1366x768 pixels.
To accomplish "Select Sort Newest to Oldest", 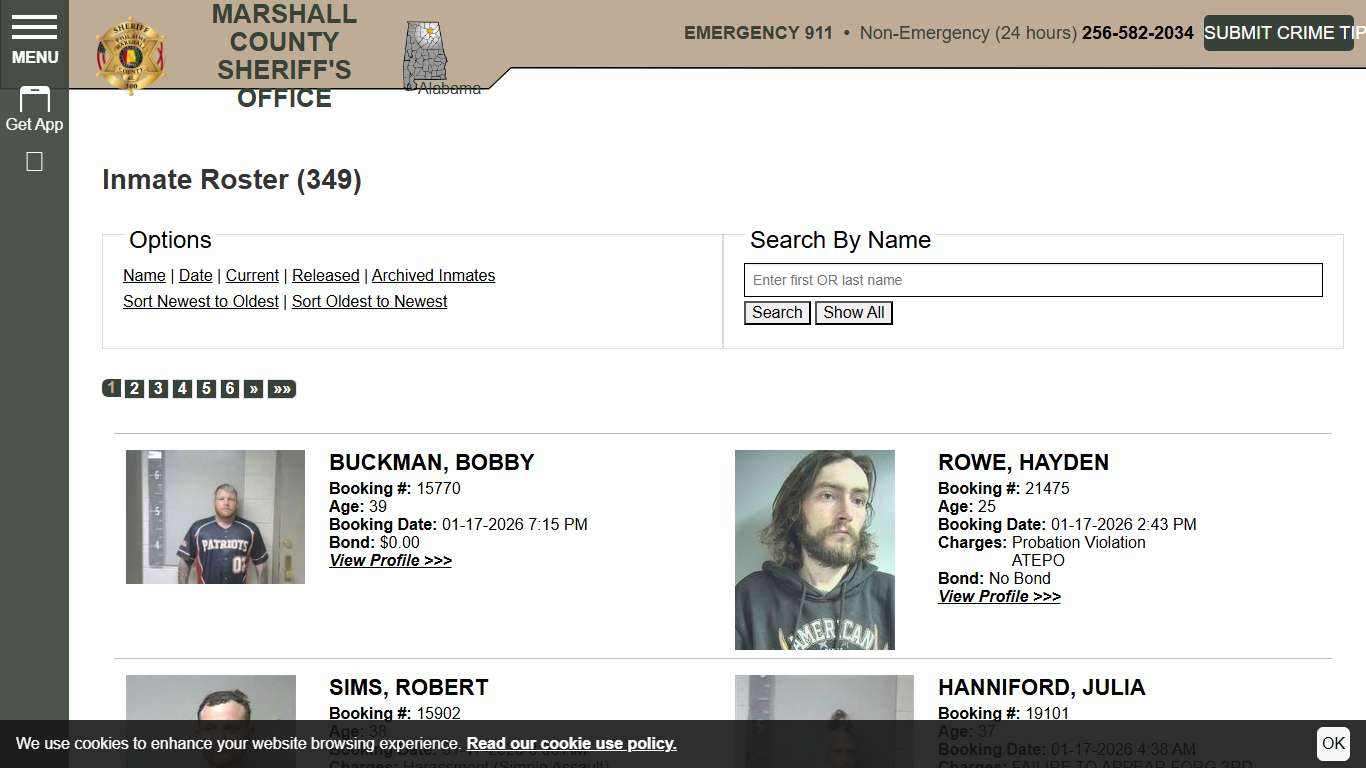I will click(x=200, y=302).
